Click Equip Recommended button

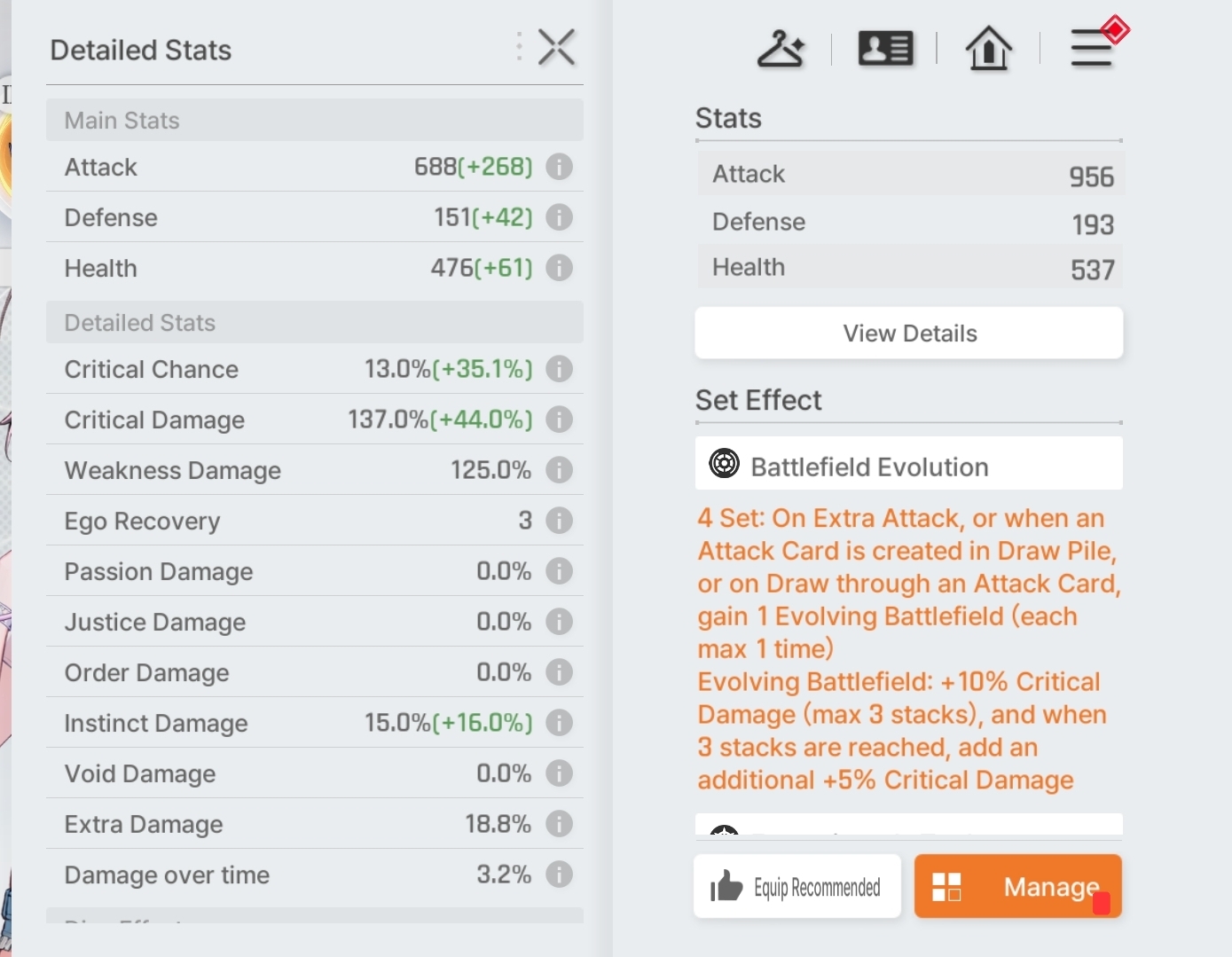coord(797,886)
